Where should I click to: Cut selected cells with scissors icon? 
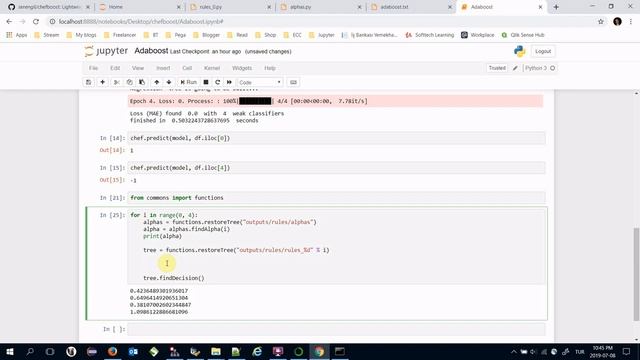pyautogui.click(x=117, y=82)
